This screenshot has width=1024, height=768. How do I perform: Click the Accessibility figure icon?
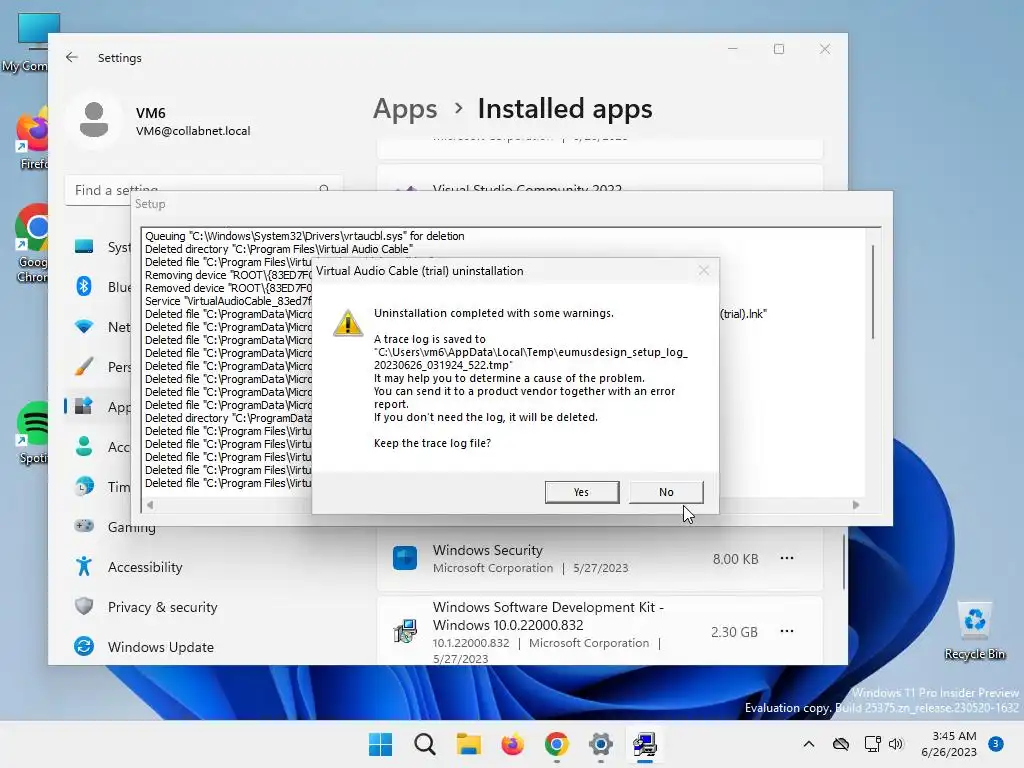[84, 566]
